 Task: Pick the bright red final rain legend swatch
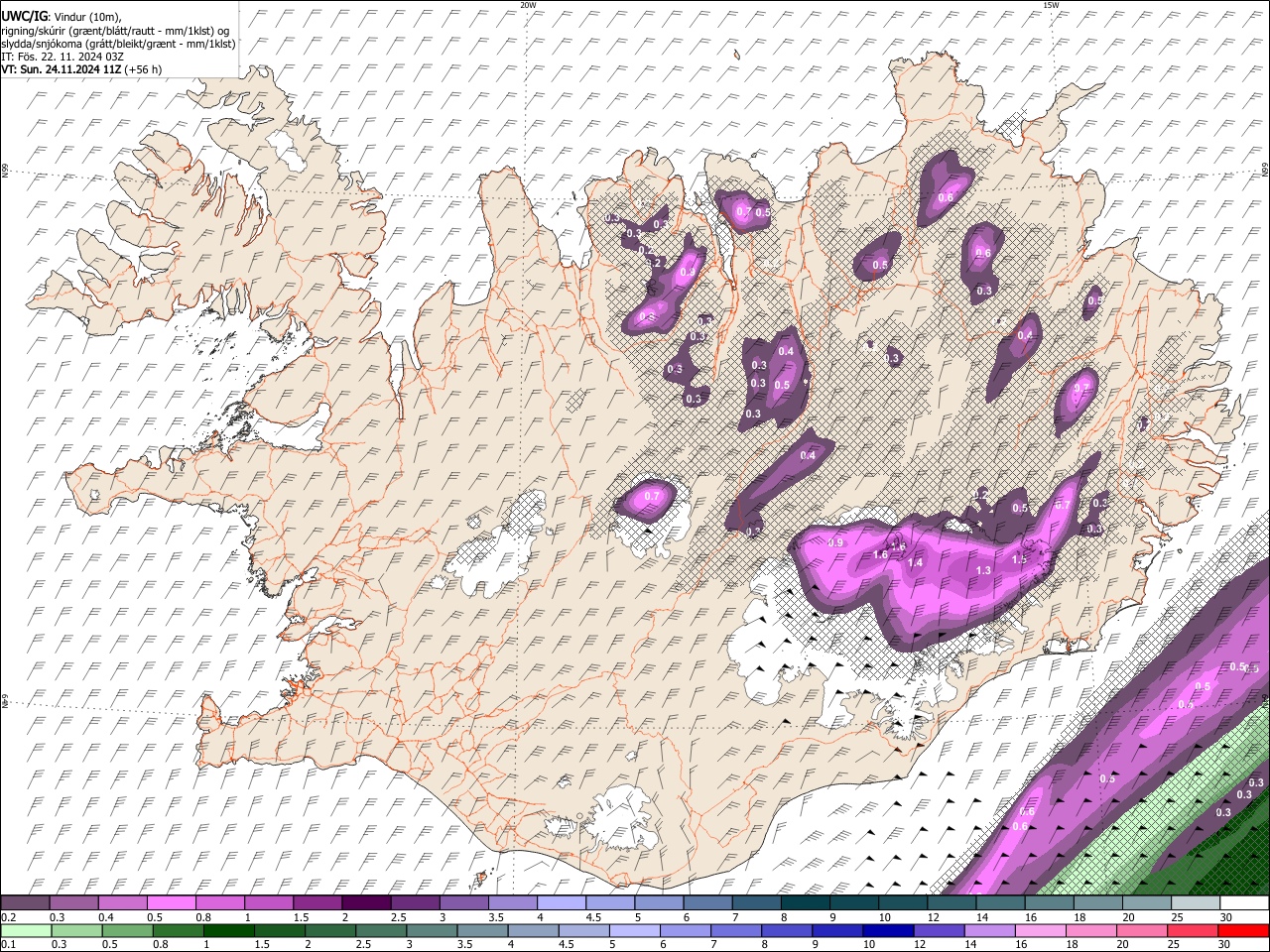[1244, 930]
